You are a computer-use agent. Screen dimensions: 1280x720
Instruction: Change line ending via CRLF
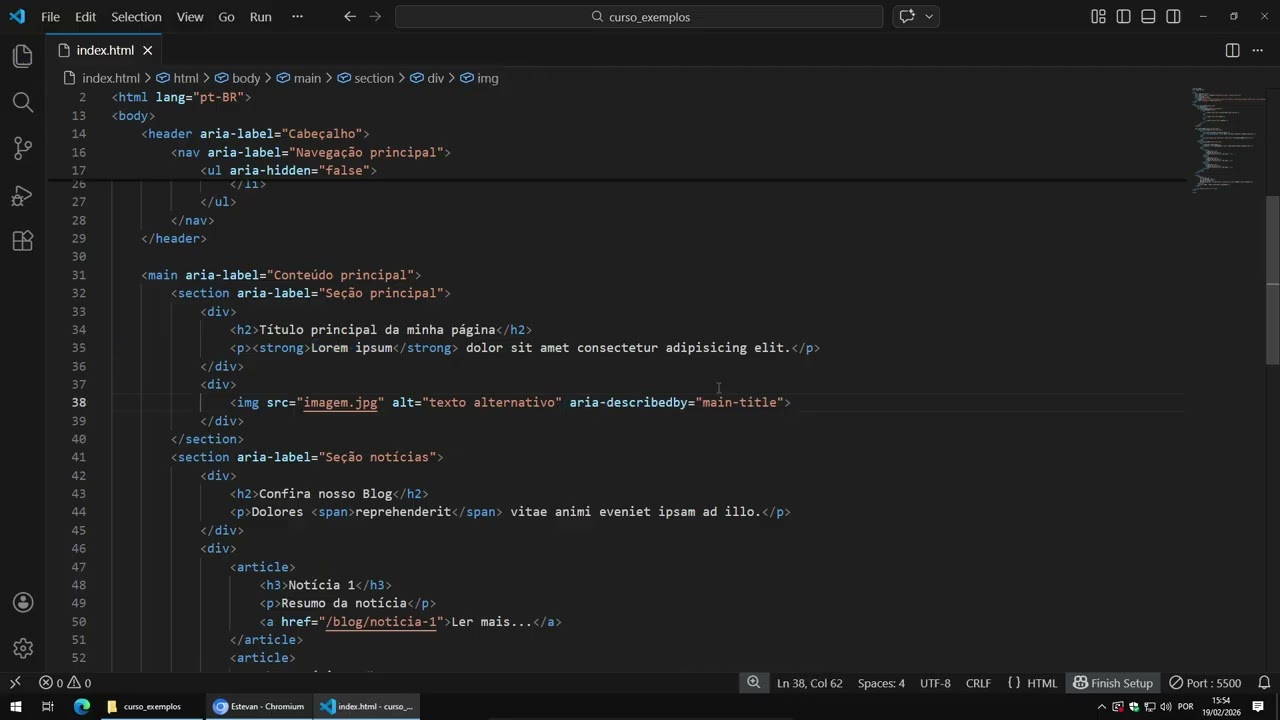click(x=978, y=683)
